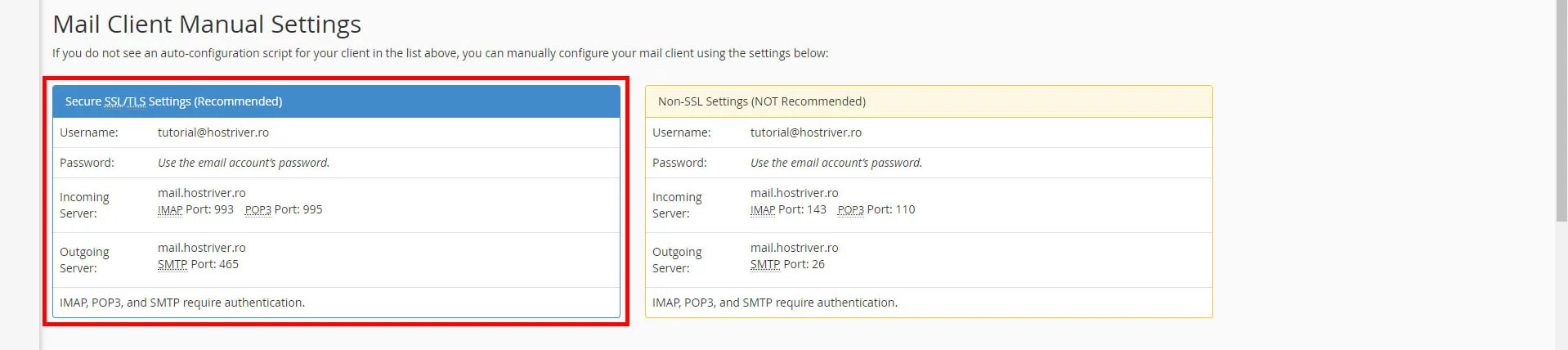Click the IMAP Port: 993 entry
The image size is (1568, 350).
[195, 209]
